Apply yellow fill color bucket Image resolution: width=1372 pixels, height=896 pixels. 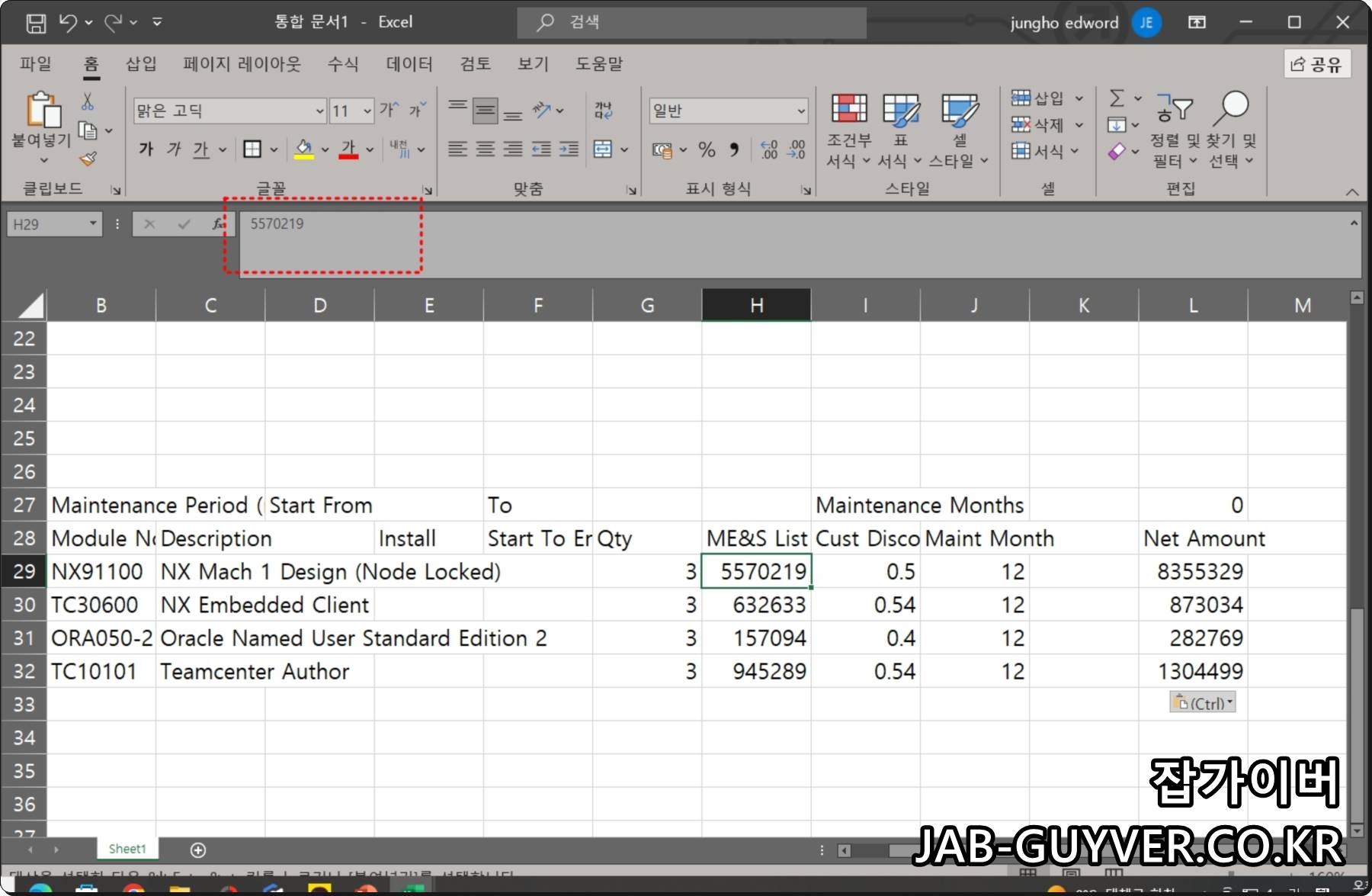(304, 149)
